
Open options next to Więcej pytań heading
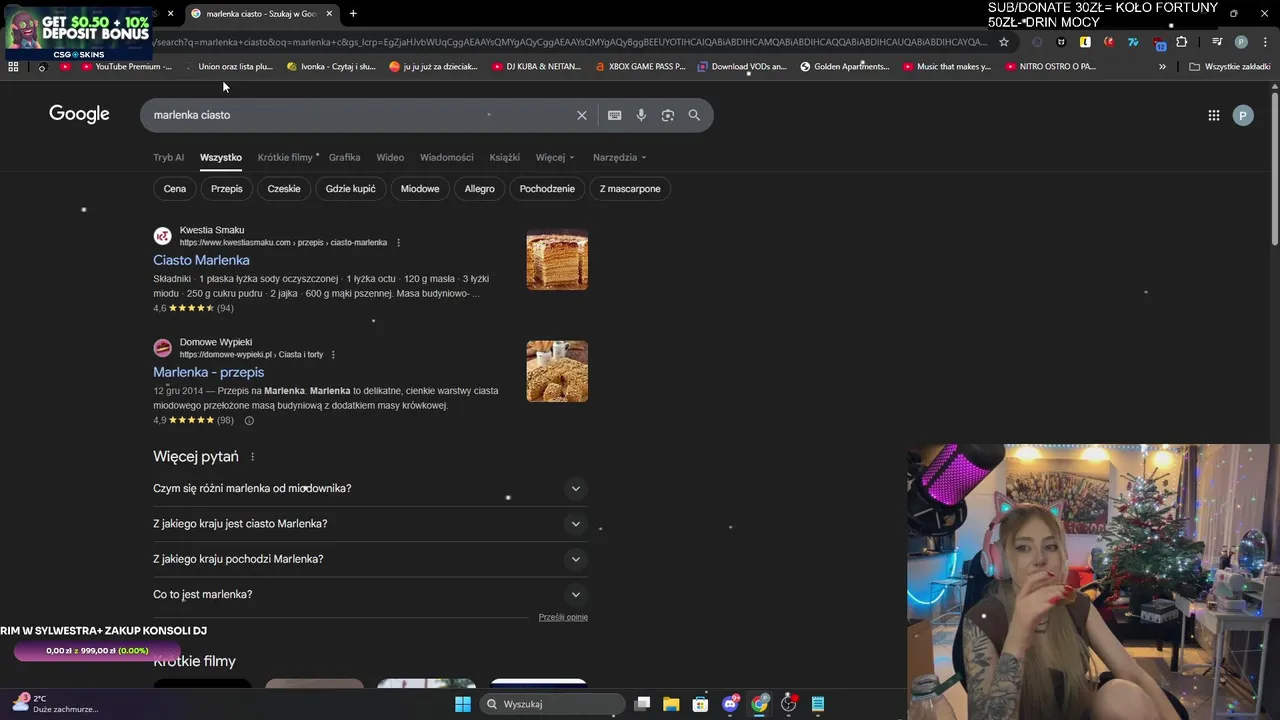pyautogui.click(x=252, y=457)
